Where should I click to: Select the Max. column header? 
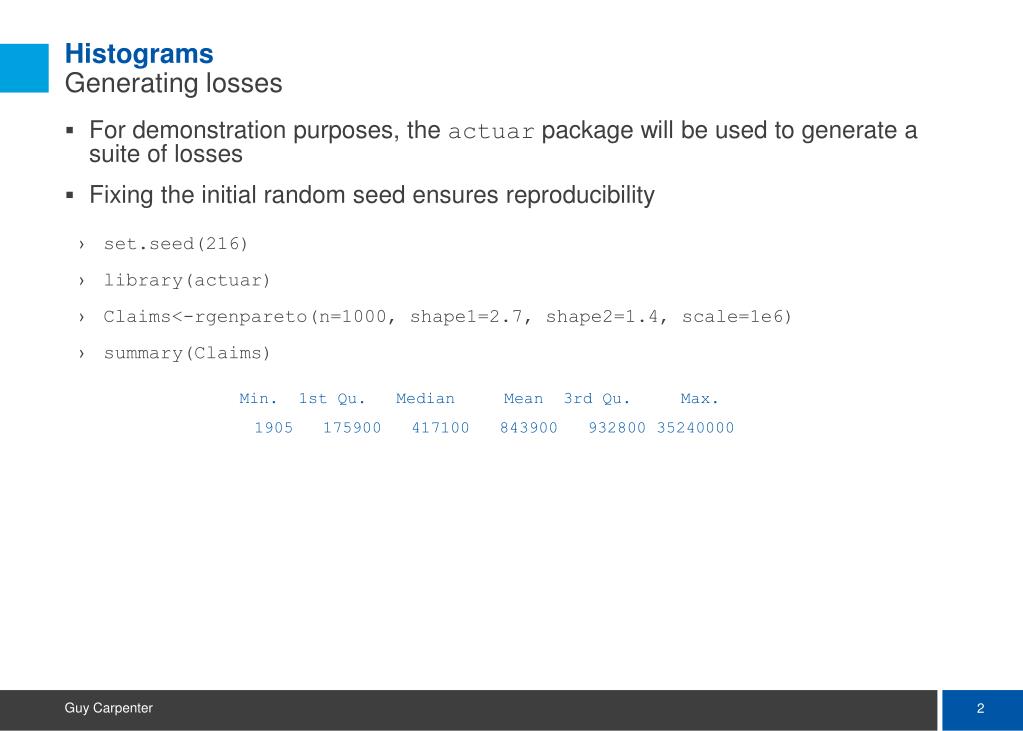[699, 399]
